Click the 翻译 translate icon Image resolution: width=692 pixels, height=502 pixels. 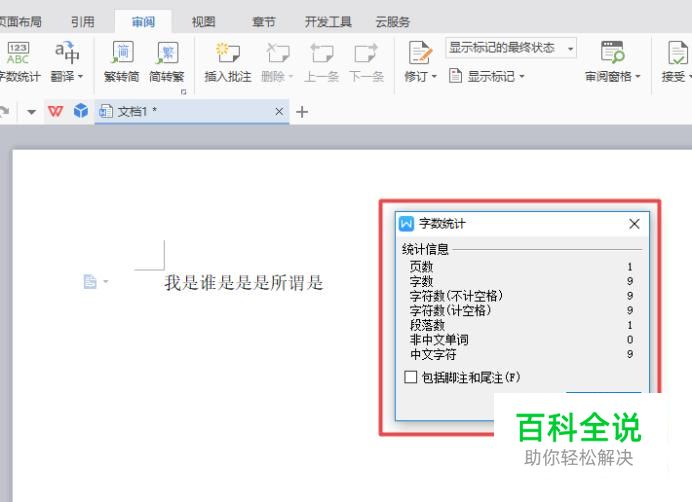(x=66, y=53)
